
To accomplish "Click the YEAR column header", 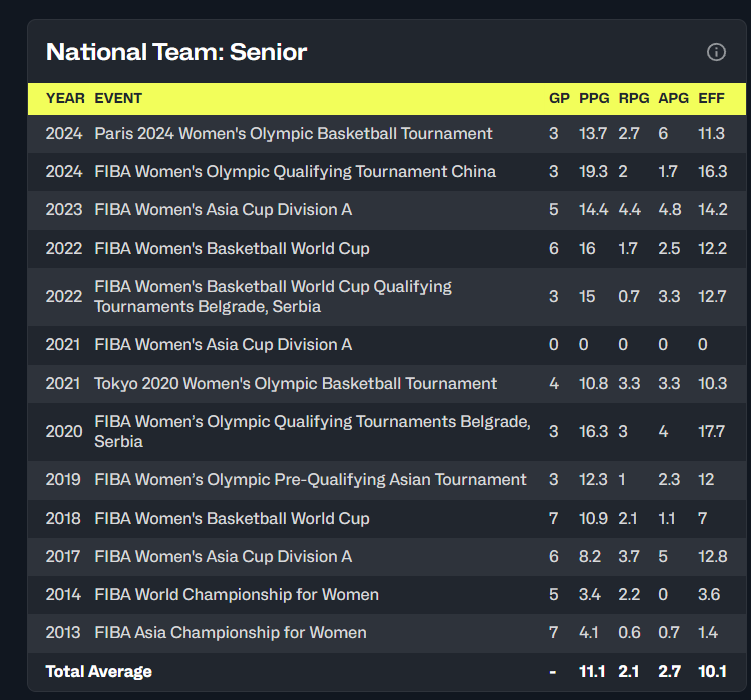I will pyautogui.click(x=65, y=98).
